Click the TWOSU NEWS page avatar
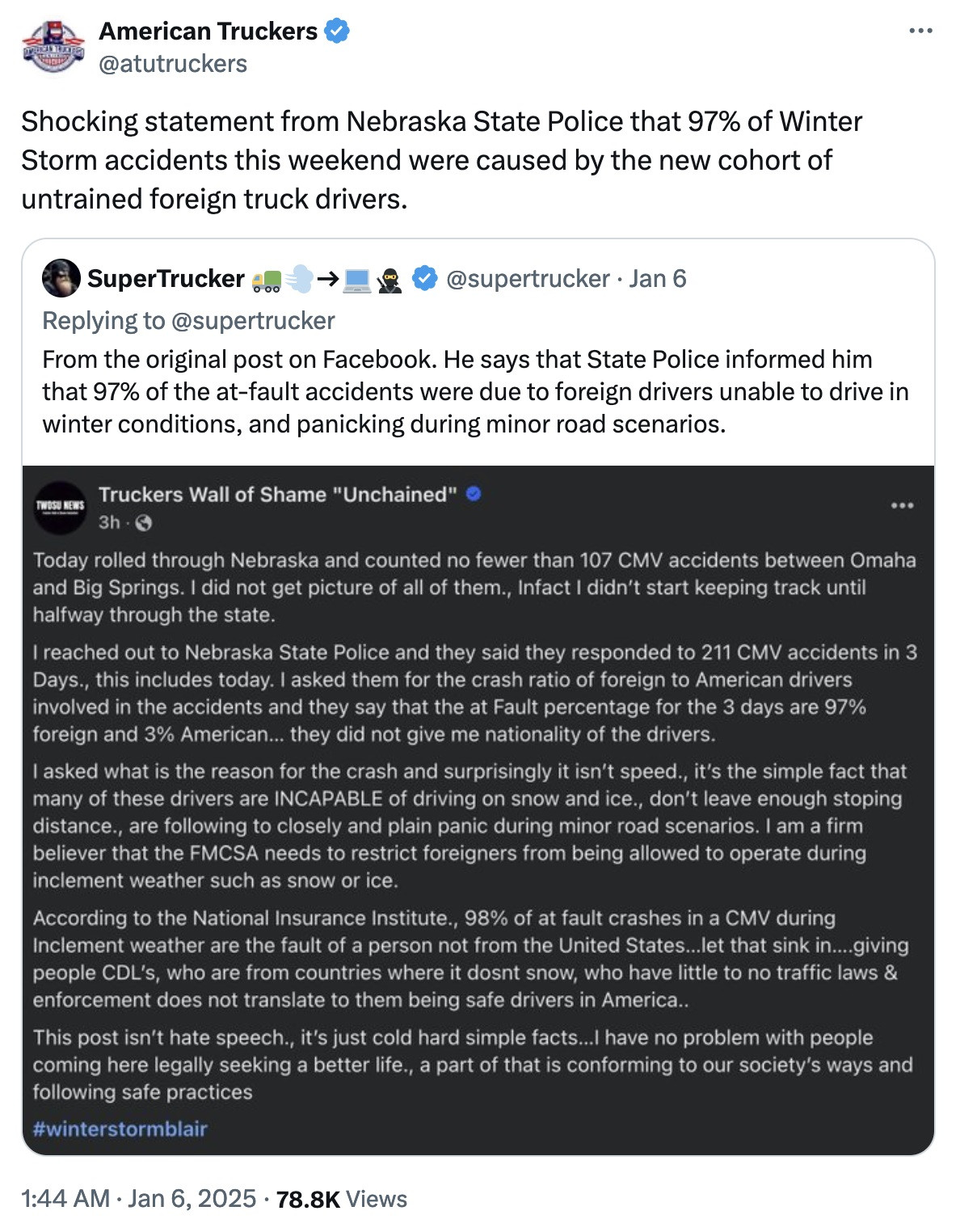This screenshot has height=1232, width=960. point(60,507)
